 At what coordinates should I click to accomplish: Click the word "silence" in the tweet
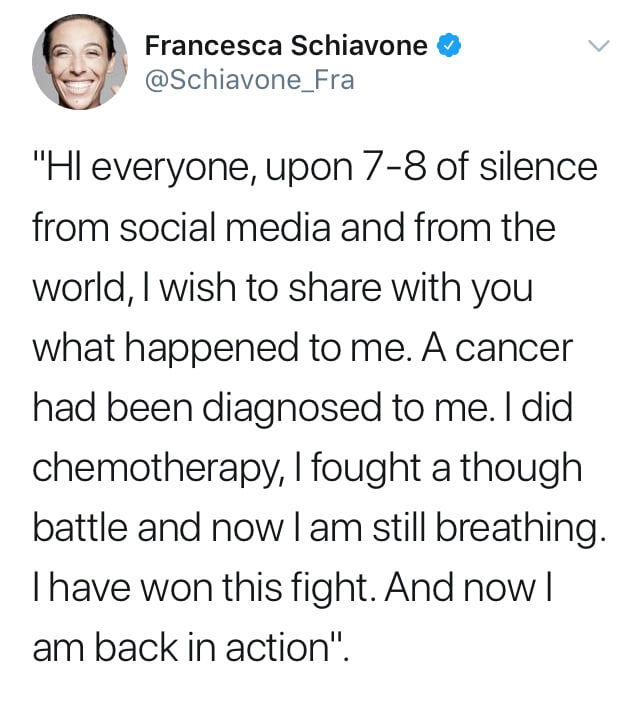click(x=539, y=167)
